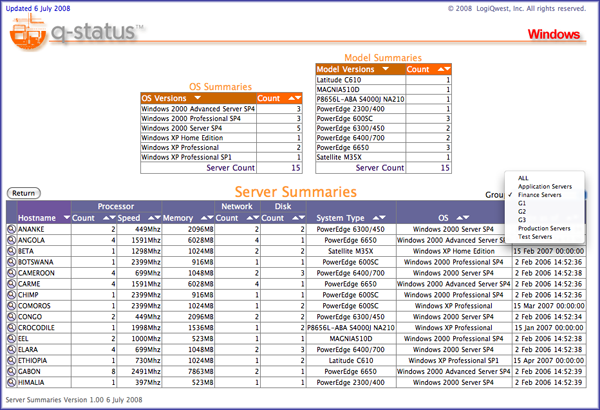Viewport: 600px width, 410px height.
Task: Click the Return button
Action: pos(24,193)
